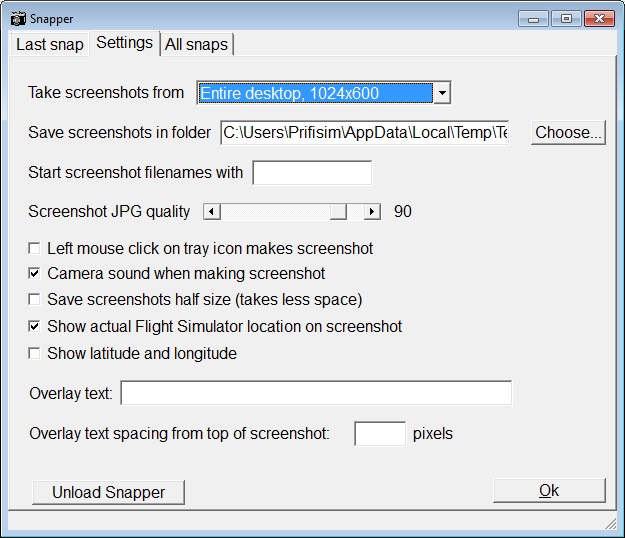
Task: Click the JPG quality slider right arrow
Action: point(372,211)
